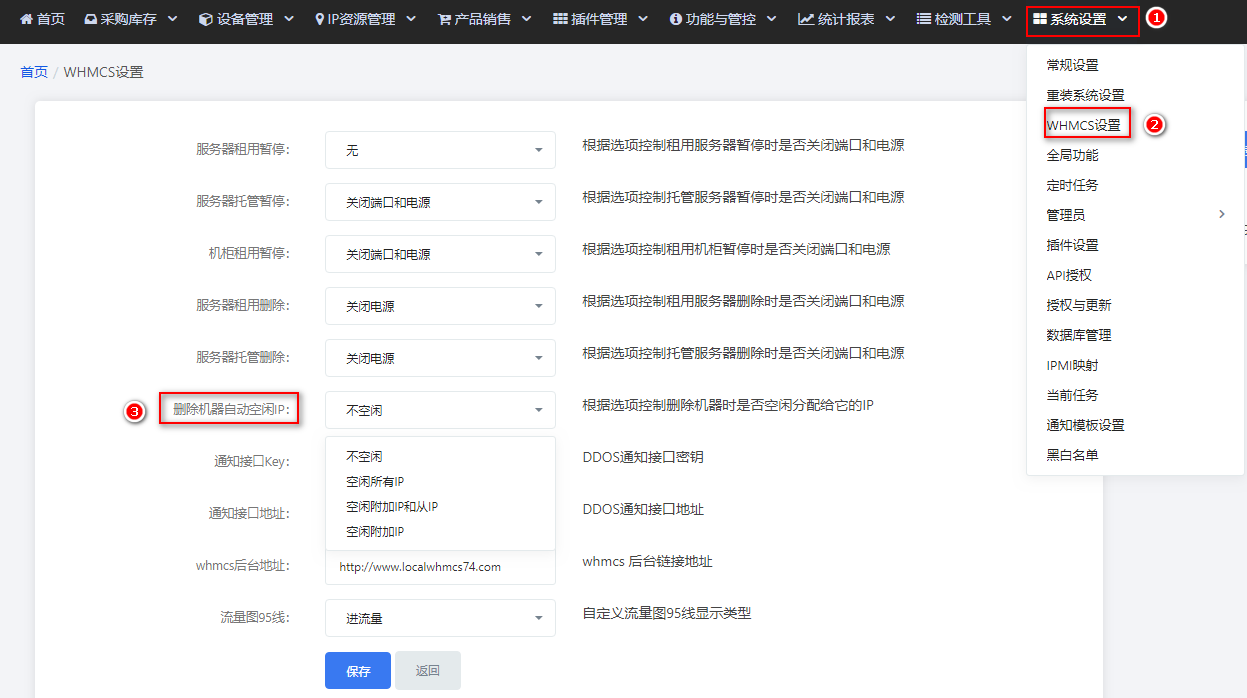Click the 首页 breadcrumb link
This screenshot has height=698, width=1247.
(34, 72)
